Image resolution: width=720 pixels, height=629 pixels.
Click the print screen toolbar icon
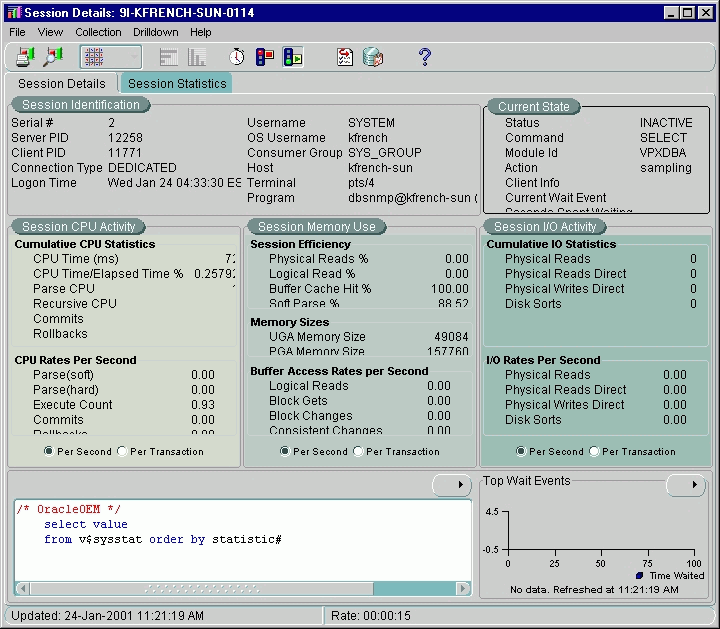[x=24, y=57]
